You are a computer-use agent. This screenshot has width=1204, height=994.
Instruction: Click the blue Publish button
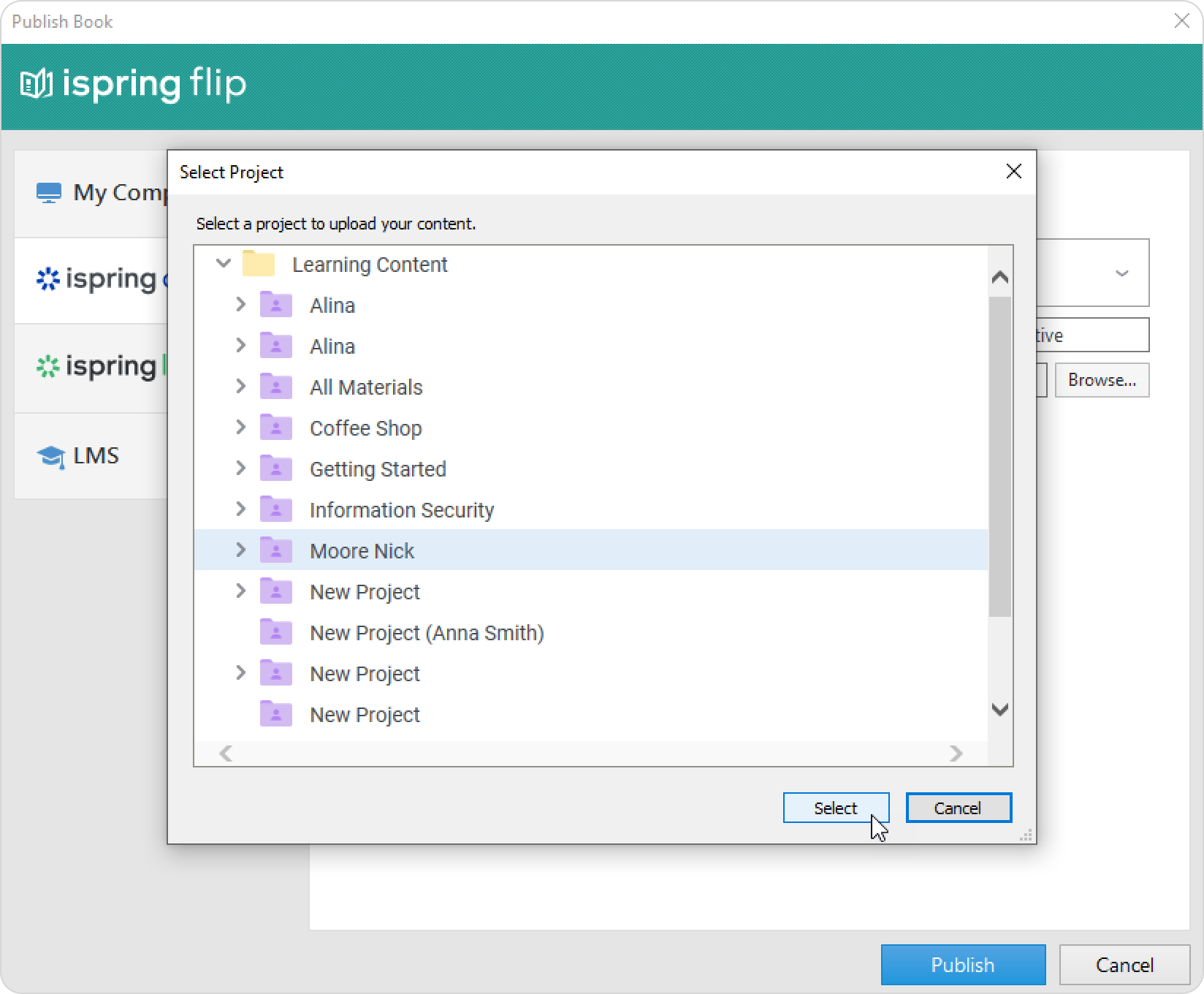coord(962,965)
